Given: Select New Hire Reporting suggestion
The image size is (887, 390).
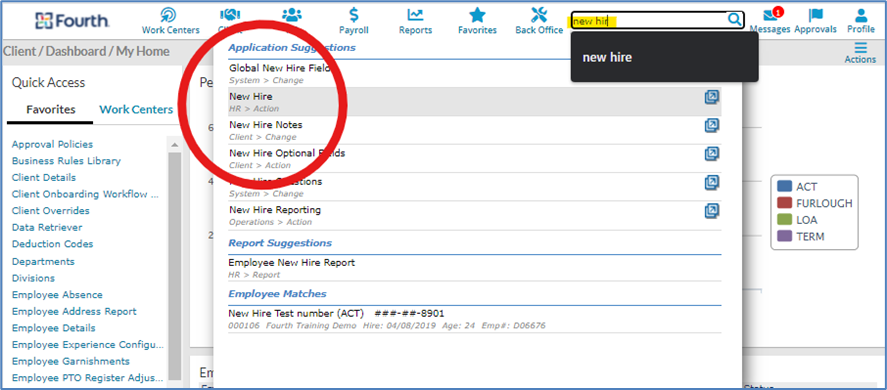Looking at the screenshot, I should pos(475,215).
